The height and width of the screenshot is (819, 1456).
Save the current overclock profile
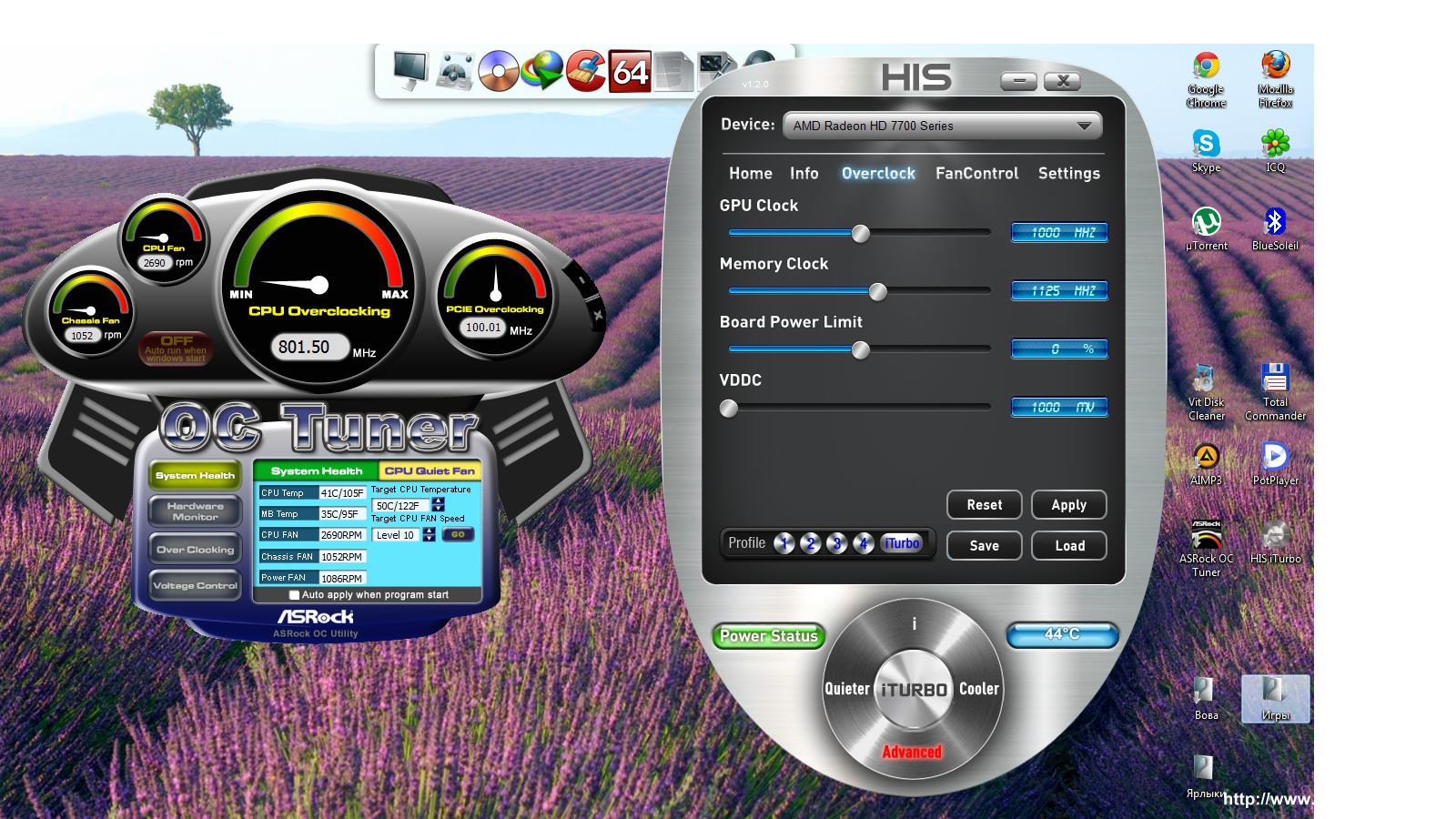[x=984, y=545]
